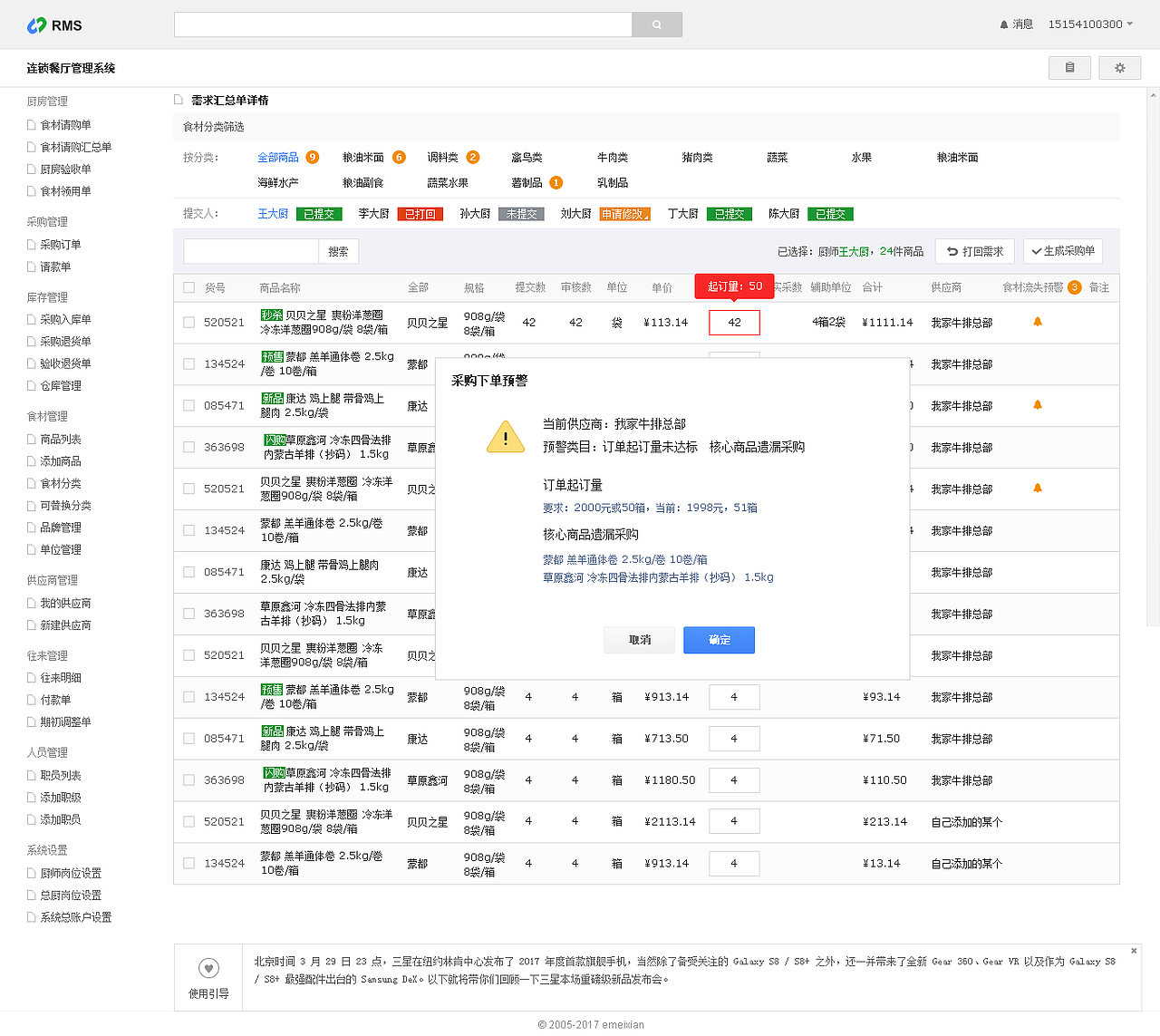
Task: Open settings with the gear icon button
Action: point(1120,68)
